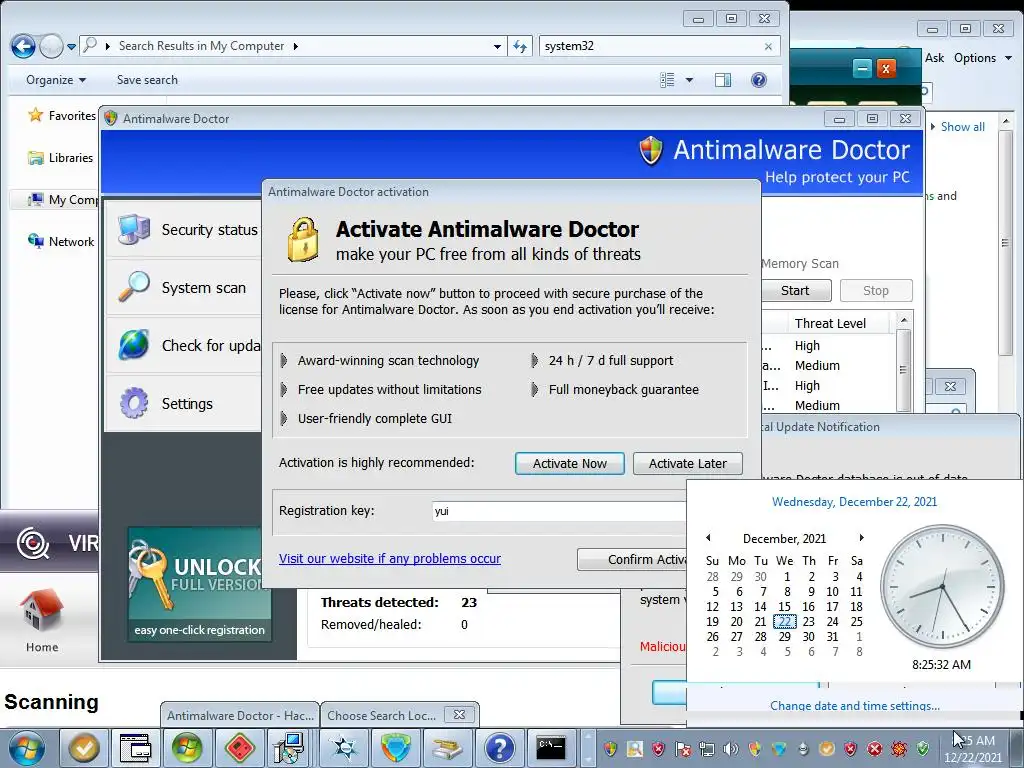
Task: Expand Show all arrow in background window
Action: pyautogui.click(x=933, y=127)
